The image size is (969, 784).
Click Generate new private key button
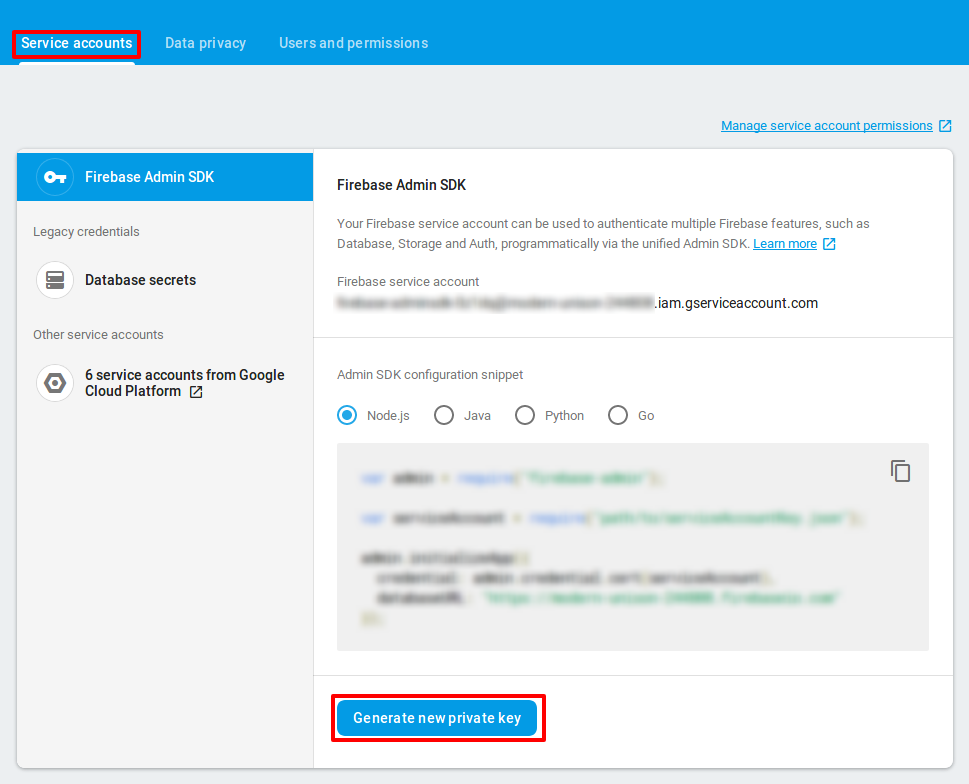click(x=437, y=718)
